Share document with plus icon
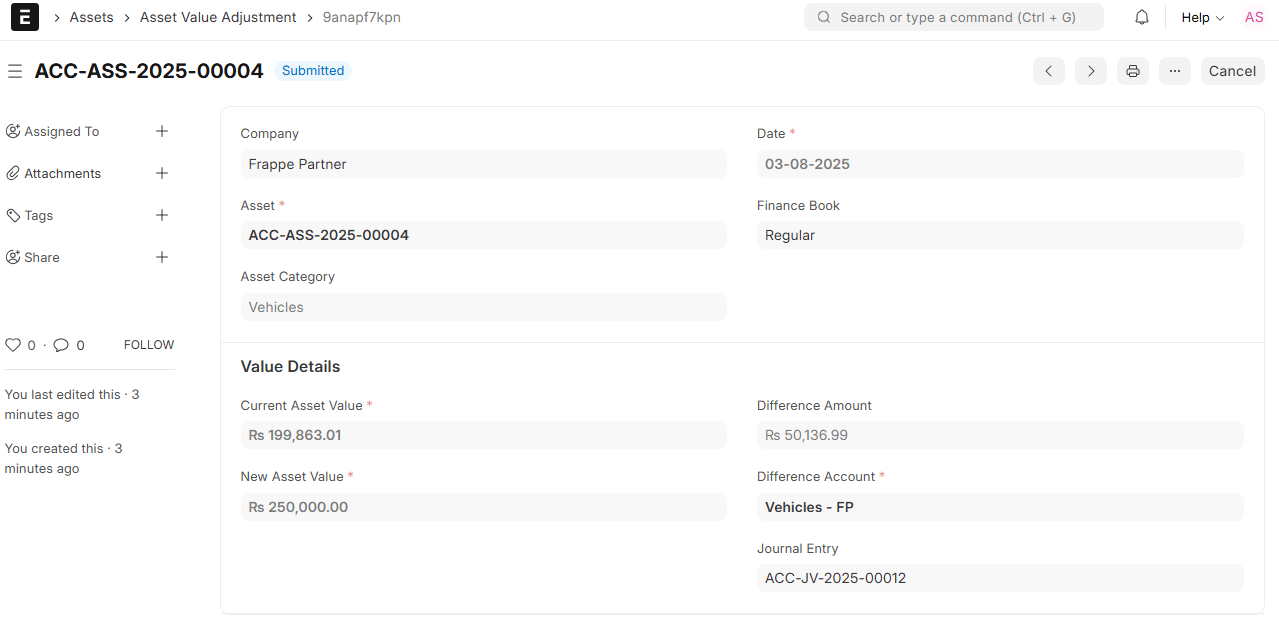The height and width of the screenshot is (630, 1279). click(162, 257)
